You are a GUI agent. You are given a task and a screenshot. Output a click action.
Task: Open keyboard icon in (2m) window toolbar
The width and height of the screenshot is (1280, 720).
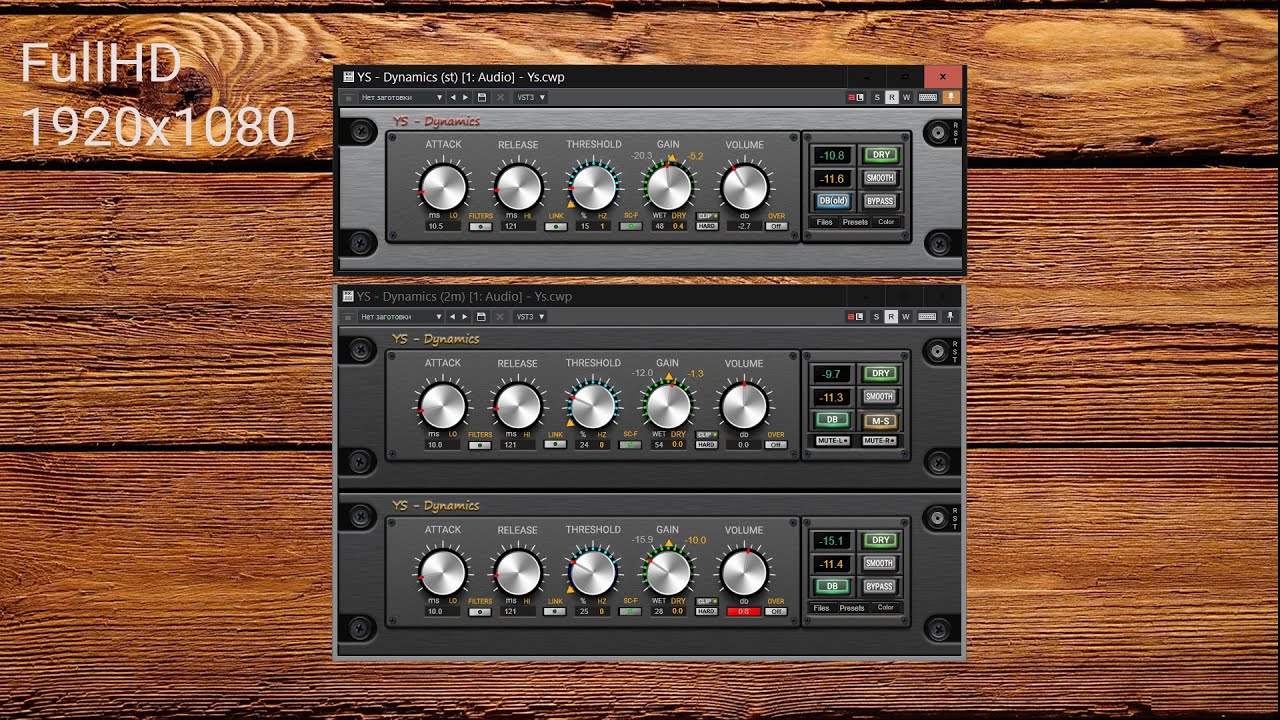(x=927, y=316)
